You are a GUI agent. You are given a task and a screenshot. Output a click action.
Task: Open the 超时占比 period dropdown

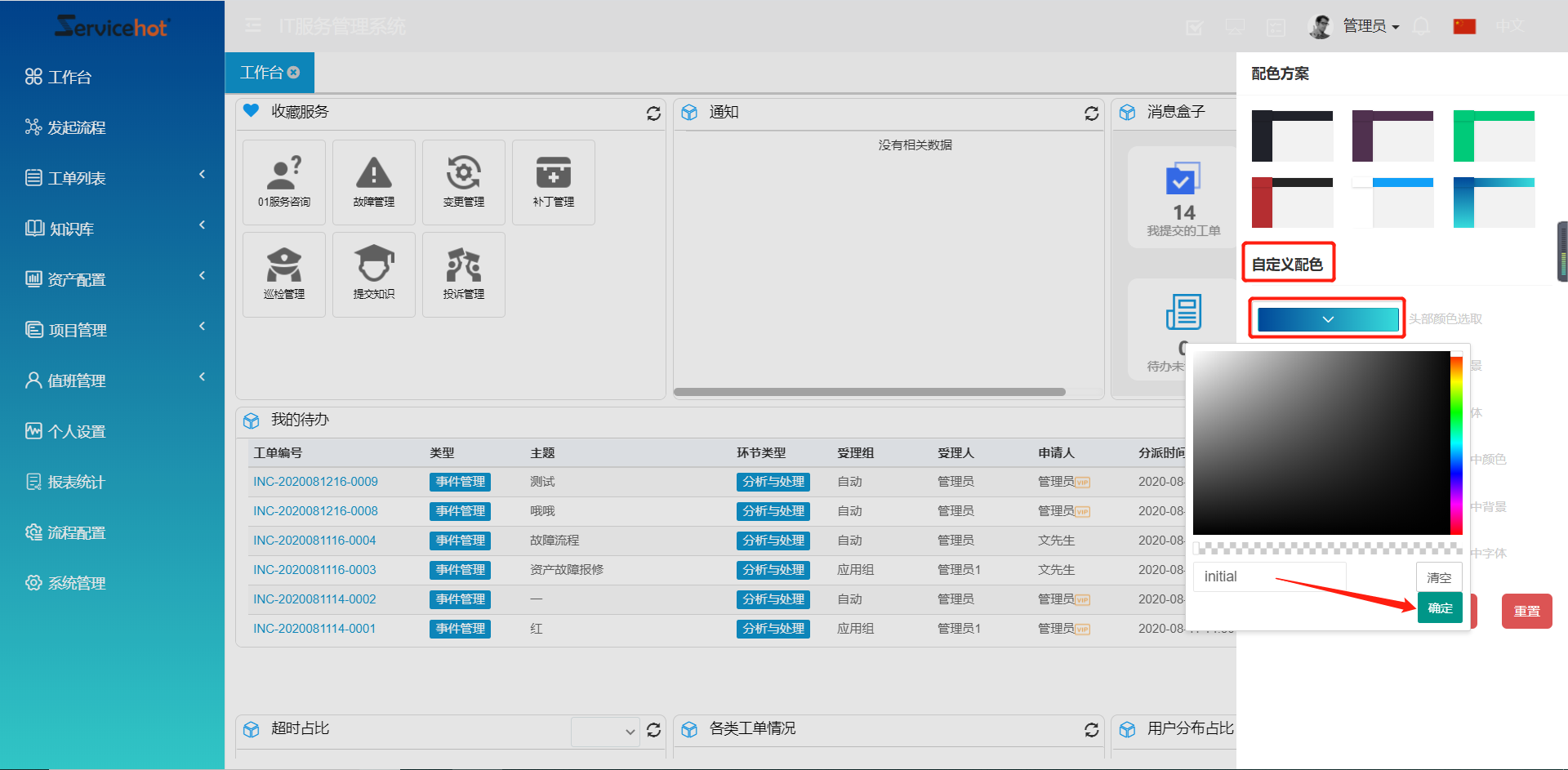click(605, 731)
